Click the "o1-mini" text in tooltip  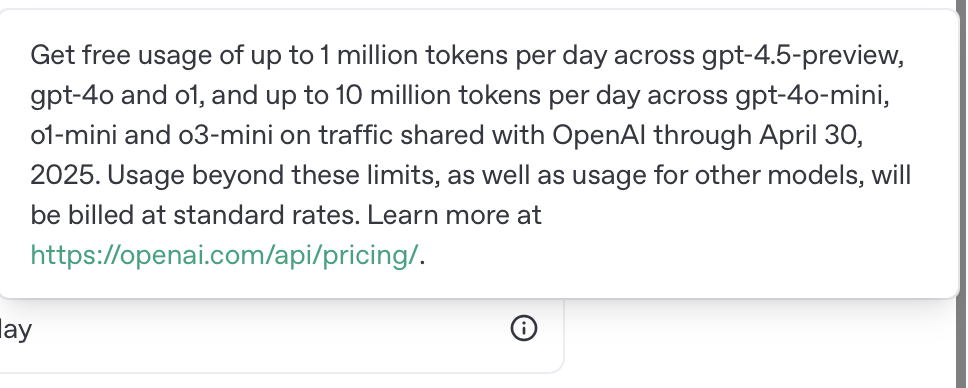point(73,135)
